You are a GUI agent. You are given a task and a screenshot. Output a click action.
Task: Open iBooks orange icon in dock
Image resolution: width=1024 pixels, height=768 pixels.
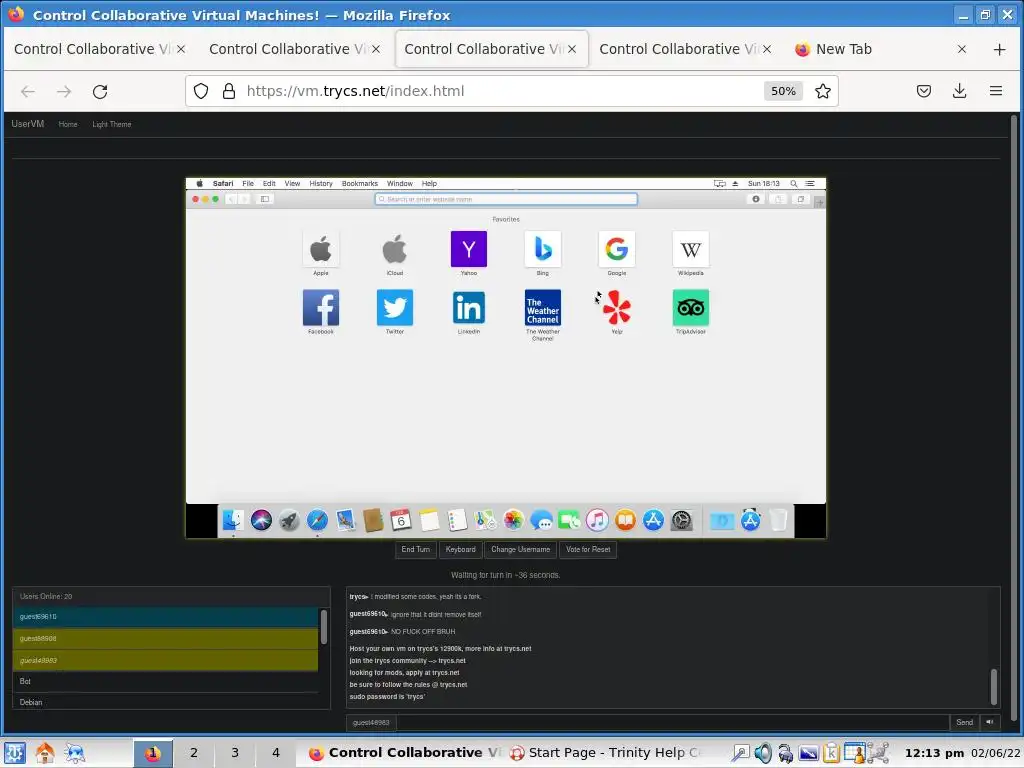pyautogui.click(x=625, y=520)
